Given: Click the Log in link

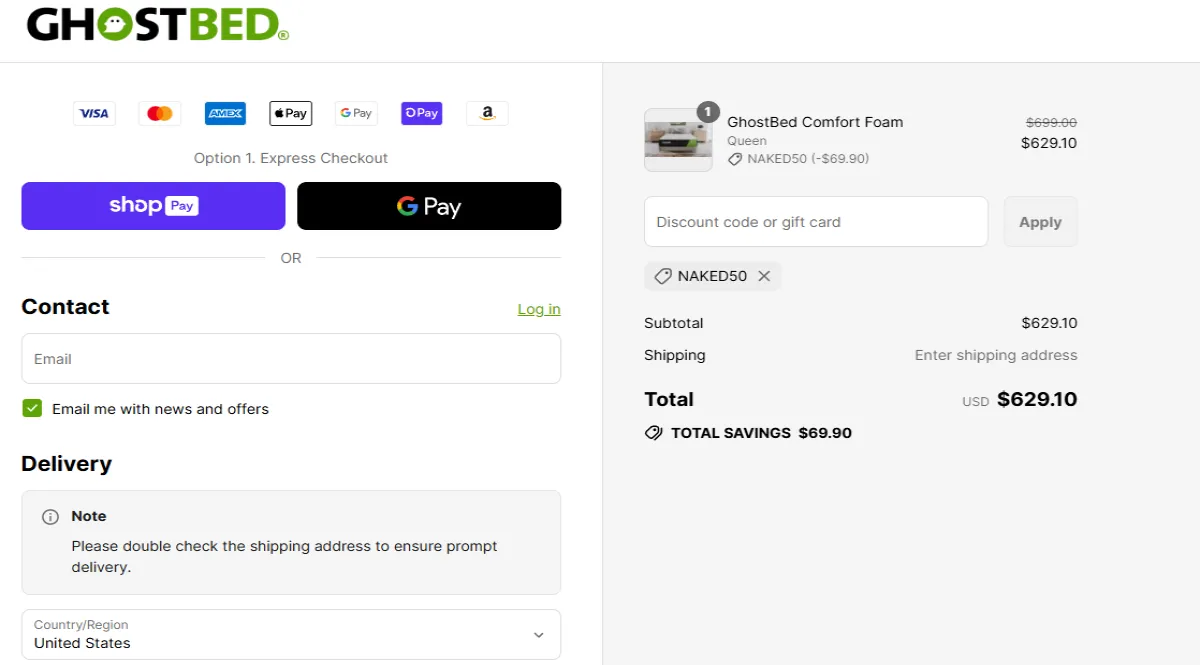Looking at the screenshot, I should click(x=539, y=309).
